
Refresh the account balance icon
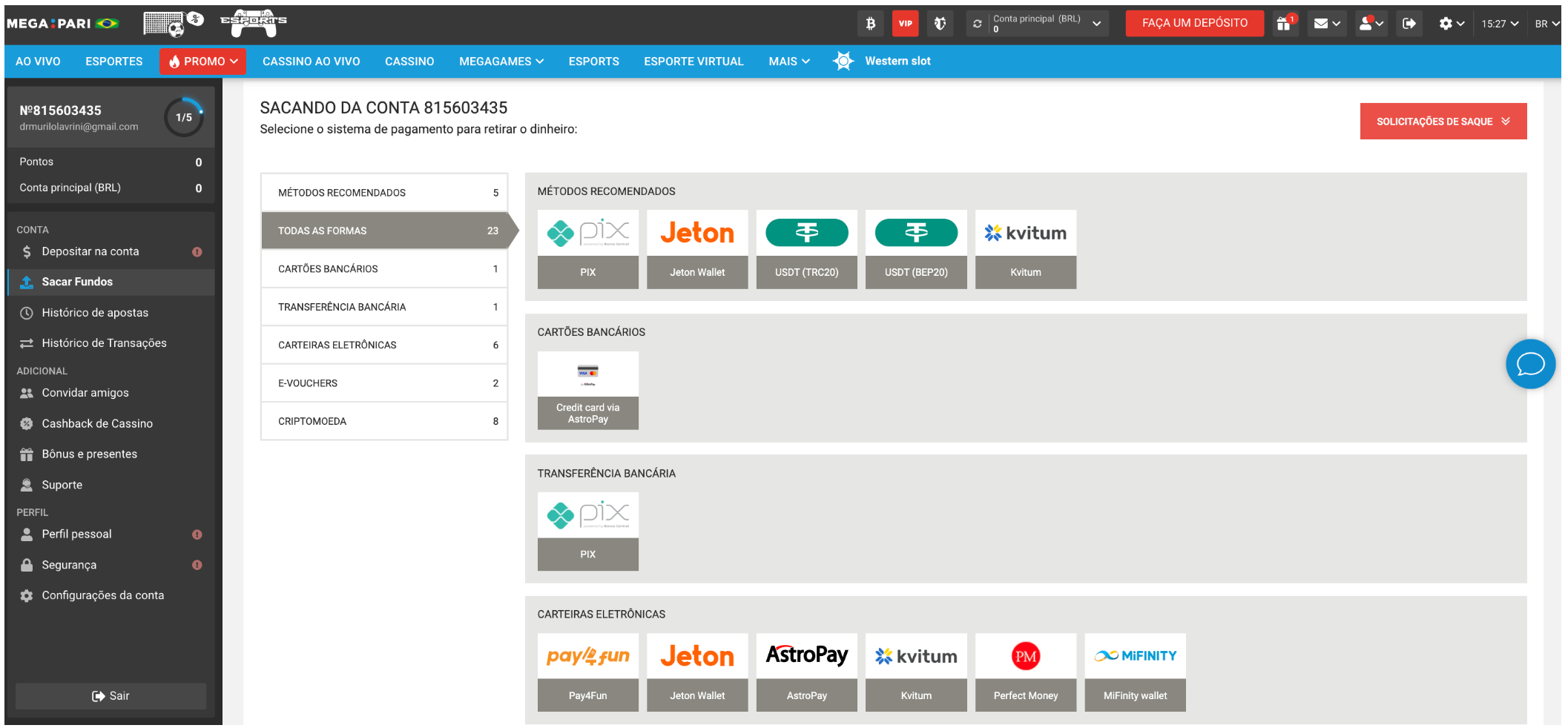pos(978,24)
